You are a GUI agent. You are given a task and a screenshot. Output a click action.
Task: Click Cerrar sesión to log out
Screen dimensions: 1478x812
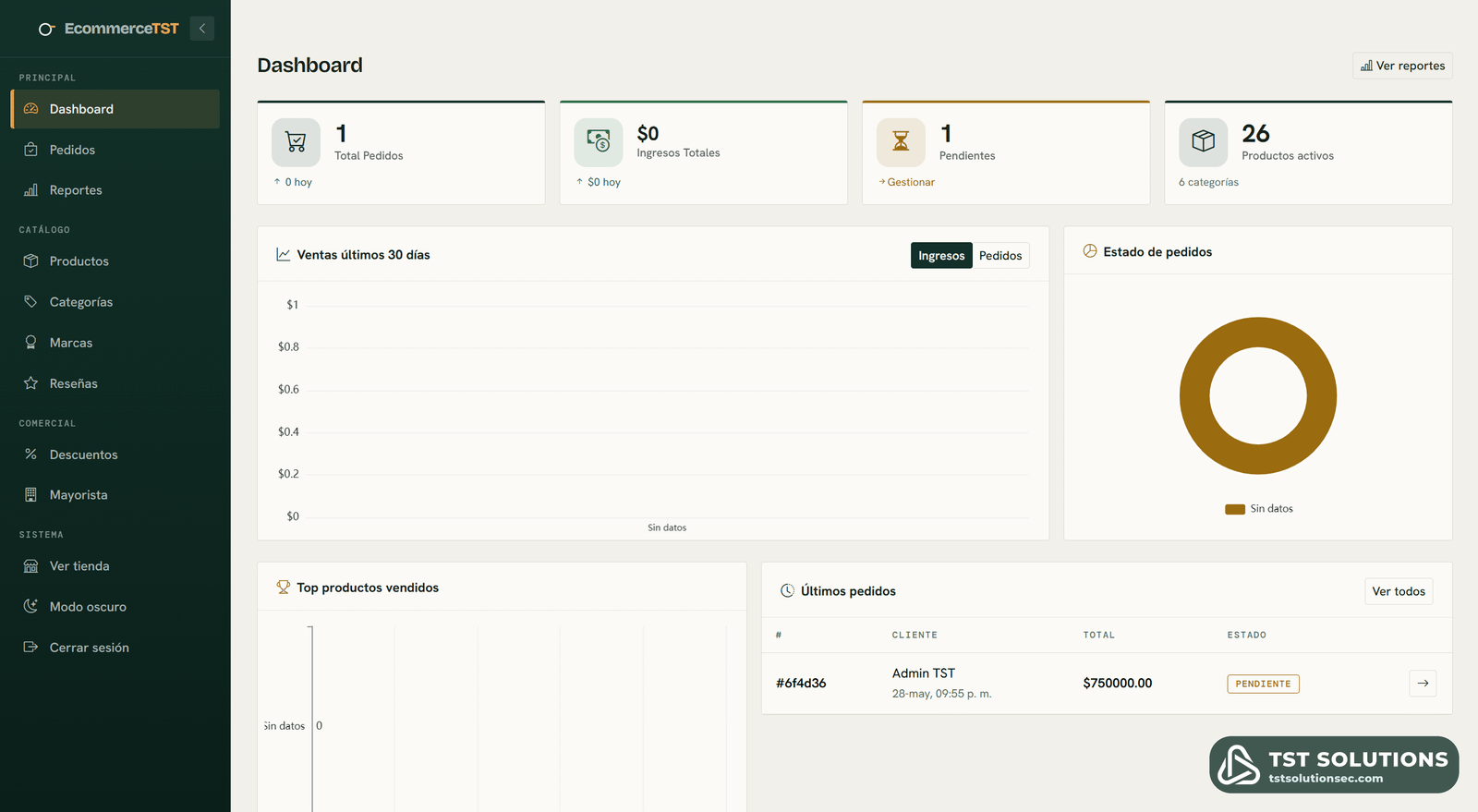point(115,648)
